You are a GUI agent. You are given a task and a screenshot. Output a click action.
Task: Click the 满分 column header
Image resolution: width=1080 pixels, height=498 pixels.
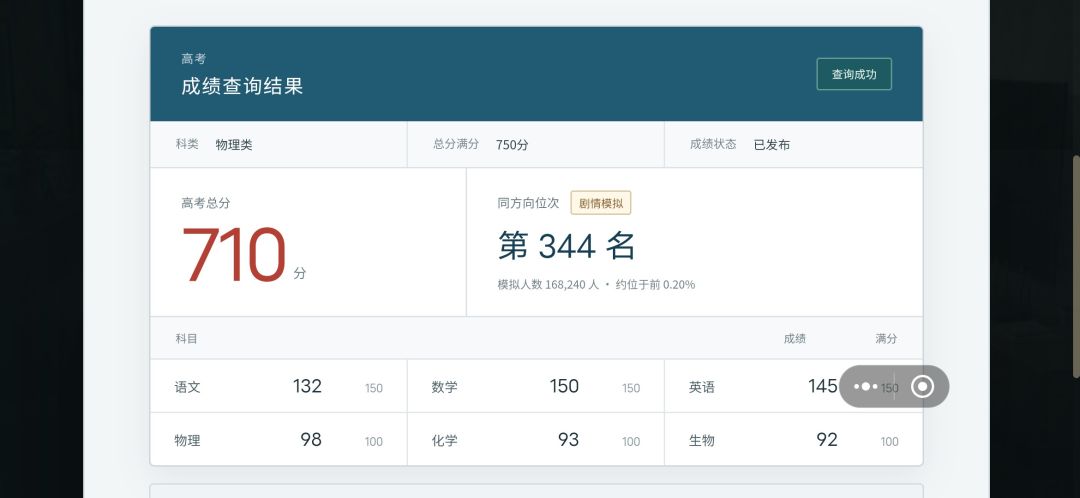[886, 339]
